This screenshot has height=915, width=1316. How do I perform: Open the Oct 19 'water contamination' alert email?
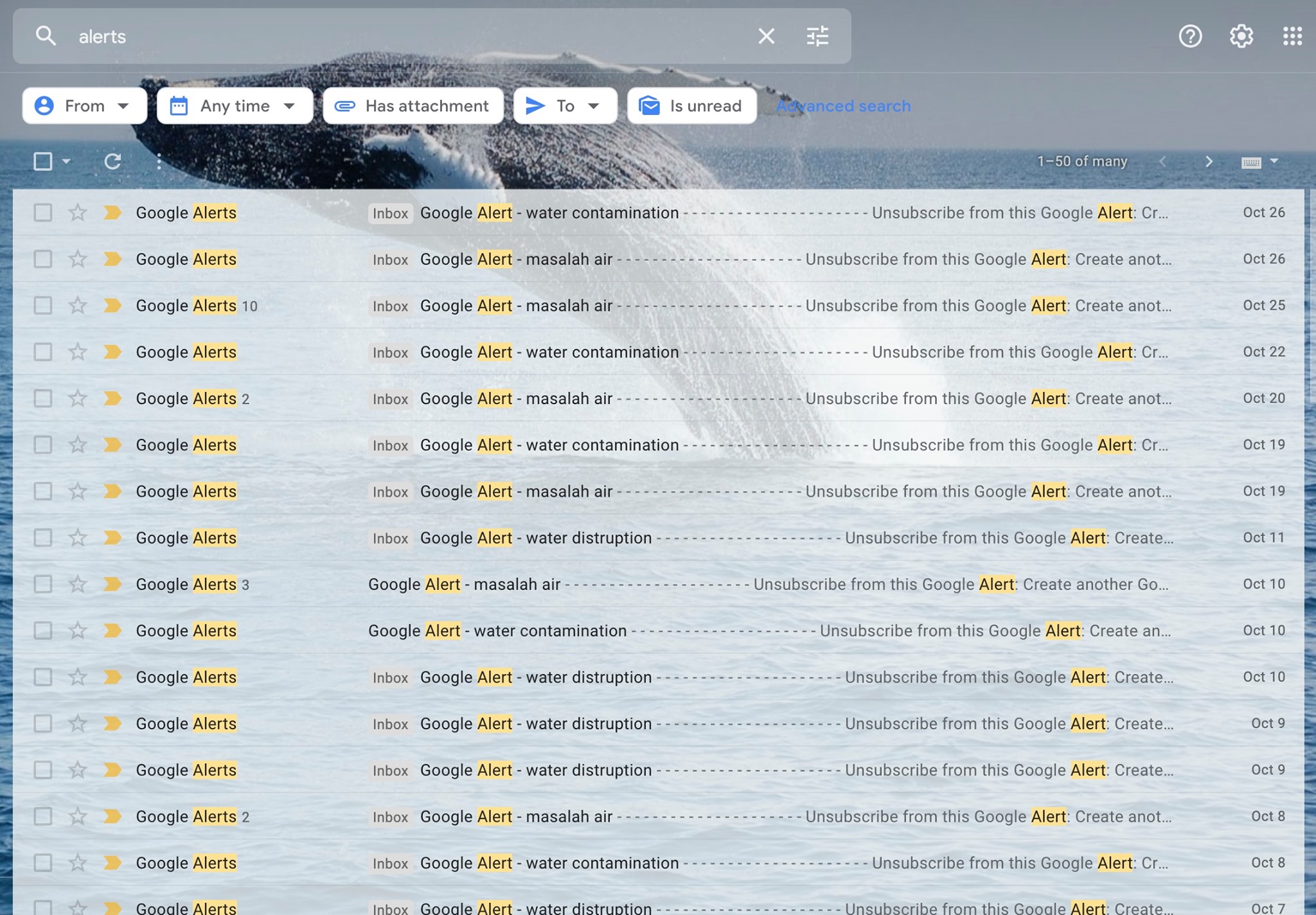click(x=658, y=445)
